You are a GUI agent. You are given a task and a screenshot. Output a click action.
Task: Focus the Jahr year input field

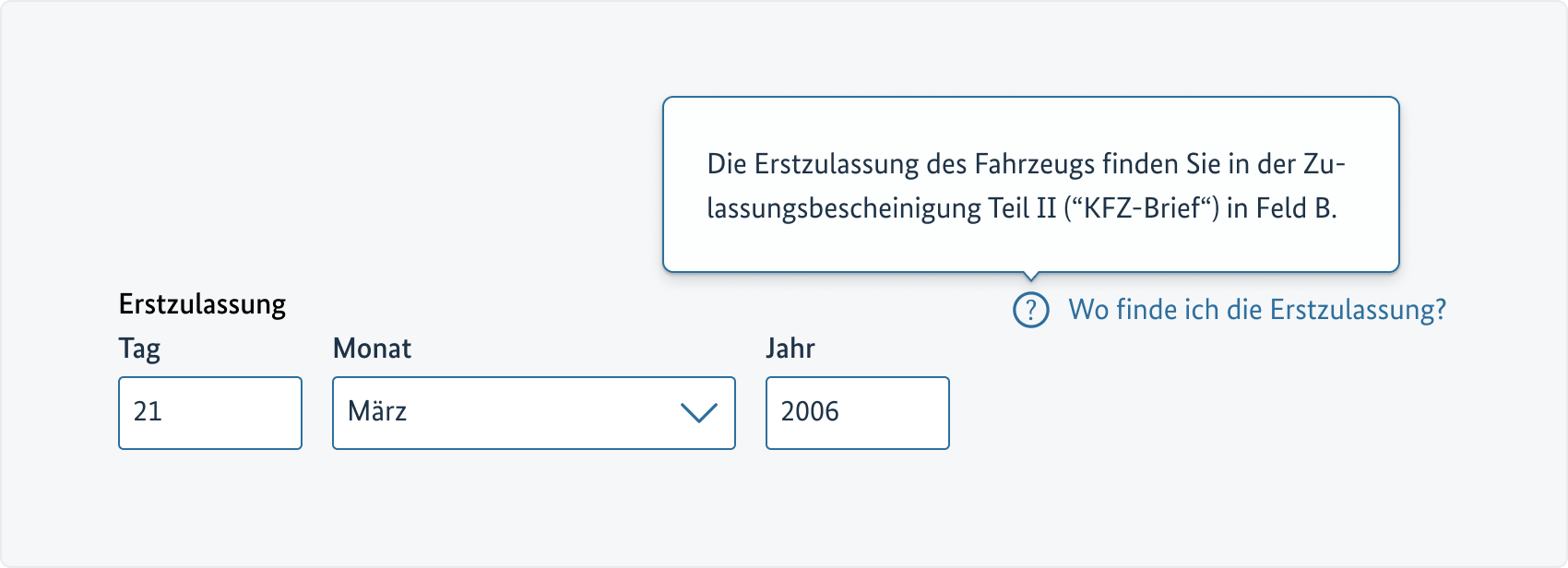tap(857, 412)
